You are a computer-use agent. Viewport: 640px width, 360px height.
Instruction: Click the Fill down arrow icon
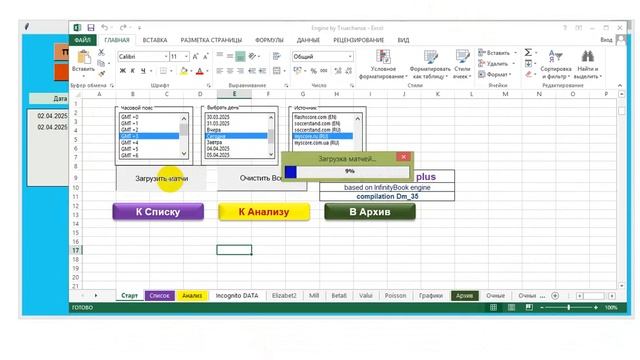[x=529, y=63]
